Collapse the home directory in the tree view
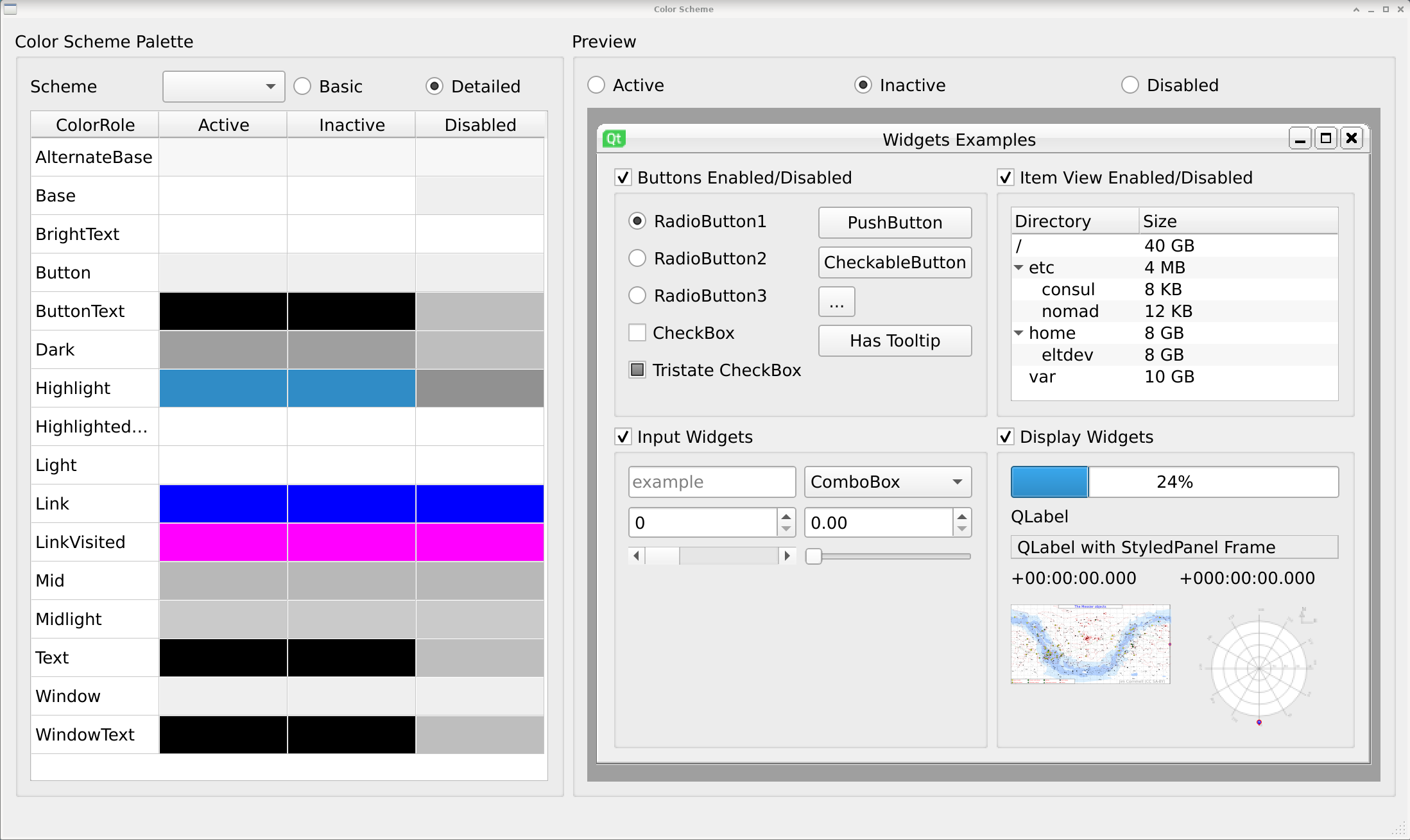Viewport: 1410px width, 840px height. 1019,332
